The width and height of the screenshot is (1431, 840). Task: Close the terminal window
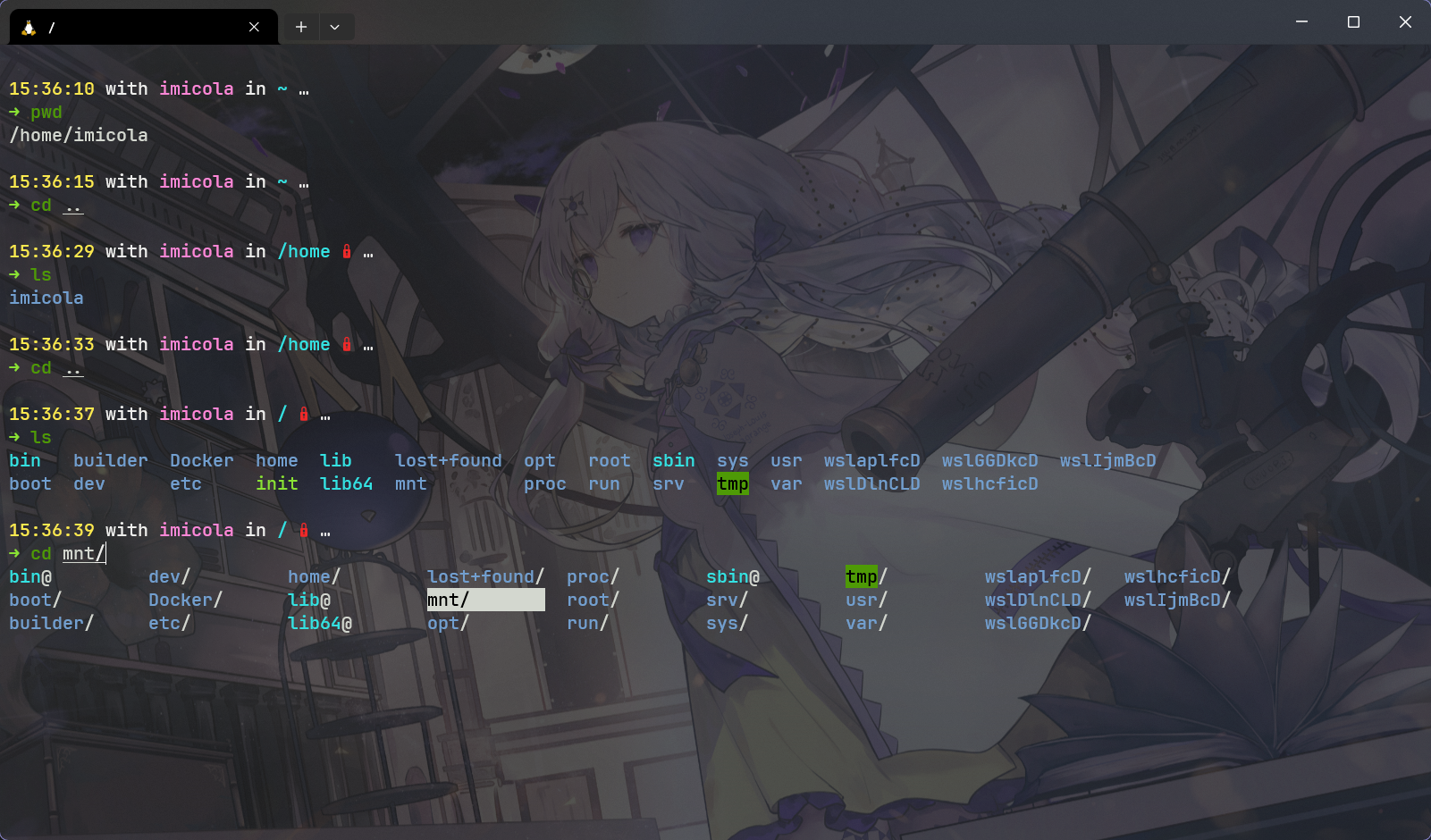tap(1405, 22)
